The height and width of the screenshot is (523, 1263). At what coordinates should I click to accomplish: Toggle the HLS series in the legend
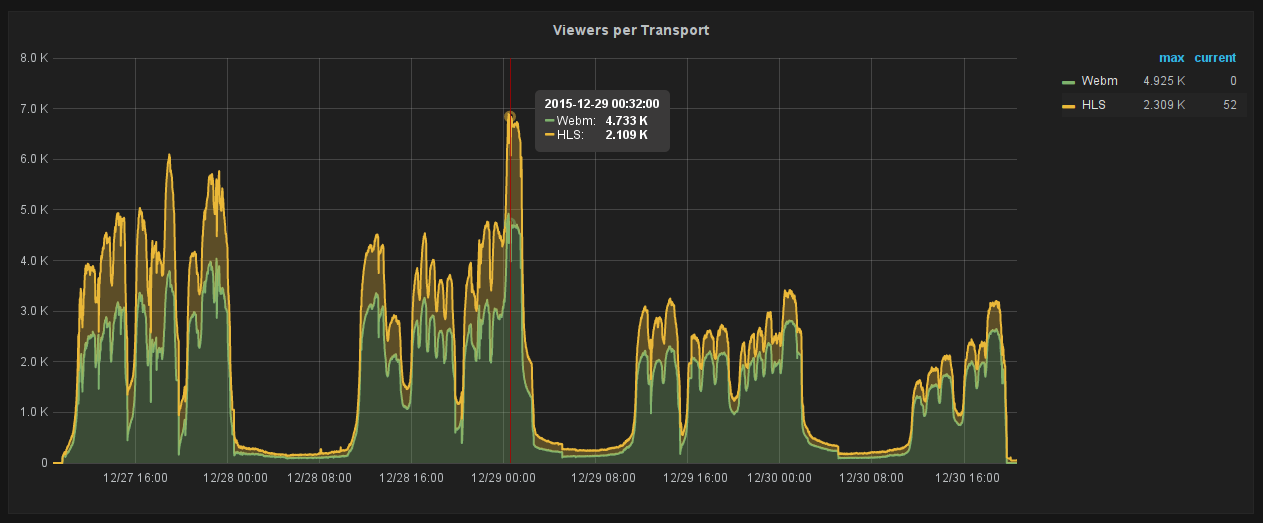coord(1093,105)
